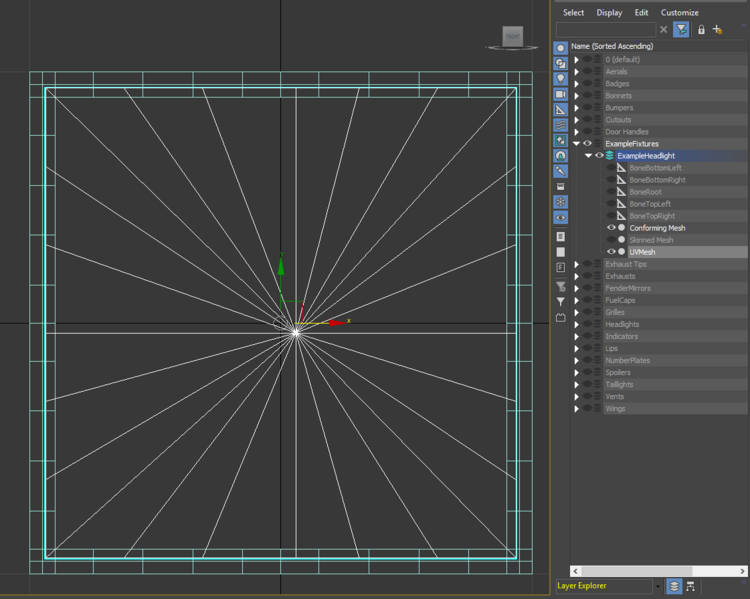Screen dimensions: 750x599
Task: Open the Layer Explorer dropdown
Action: tap(658, 586)
